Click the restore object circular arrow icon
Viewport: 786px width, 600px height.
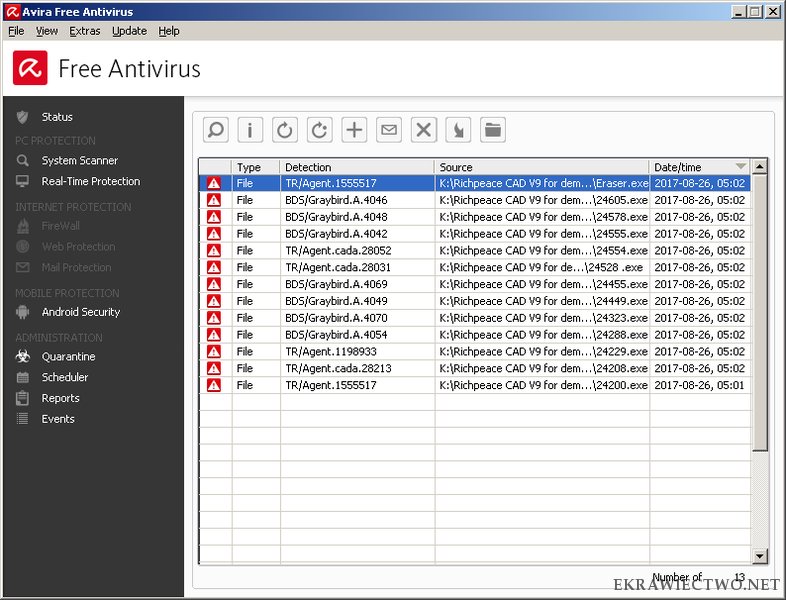point(285,130)
